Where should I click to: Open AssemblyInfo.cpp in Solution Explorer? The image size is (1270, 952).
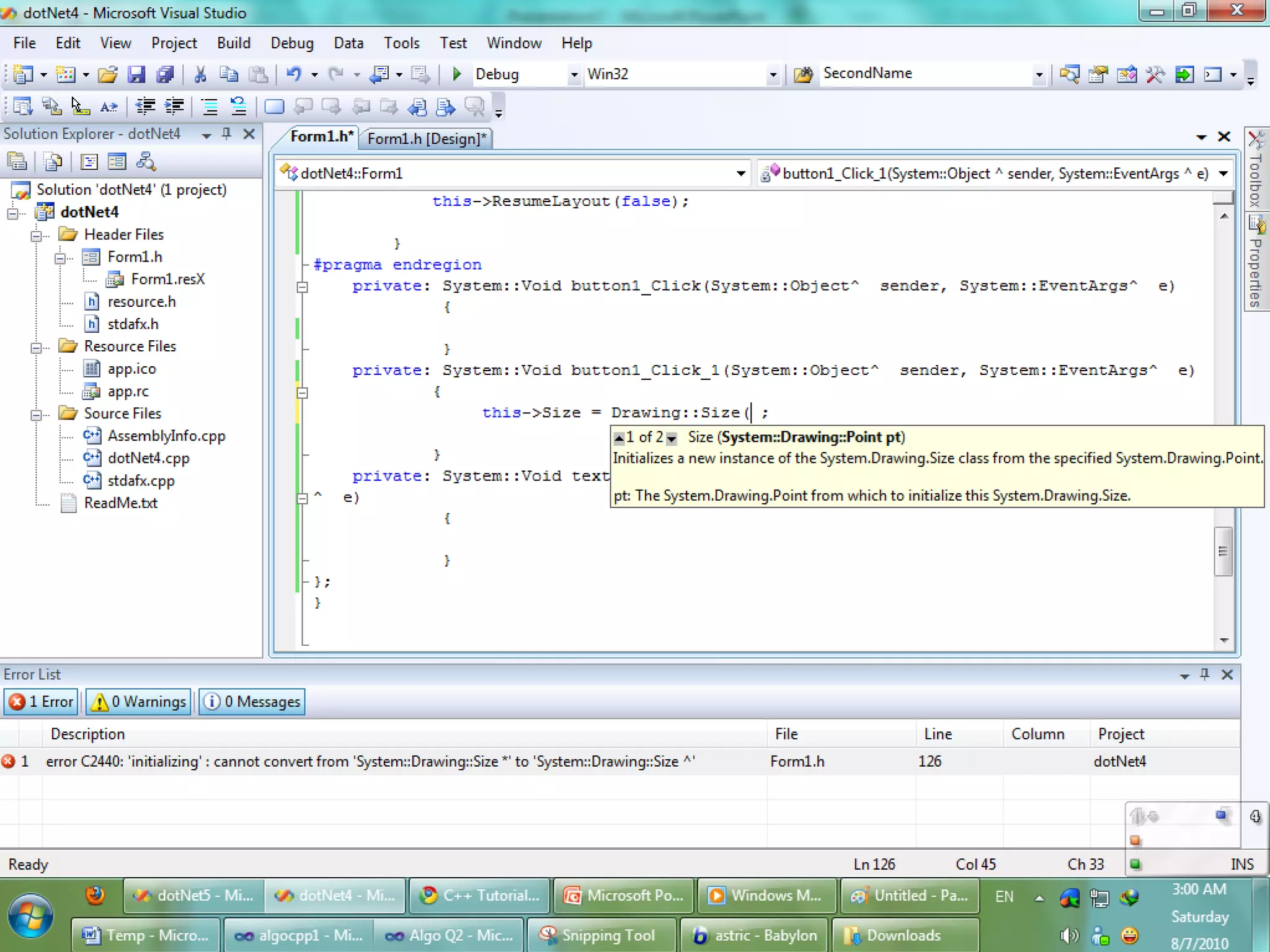click(x=166, y=436)
